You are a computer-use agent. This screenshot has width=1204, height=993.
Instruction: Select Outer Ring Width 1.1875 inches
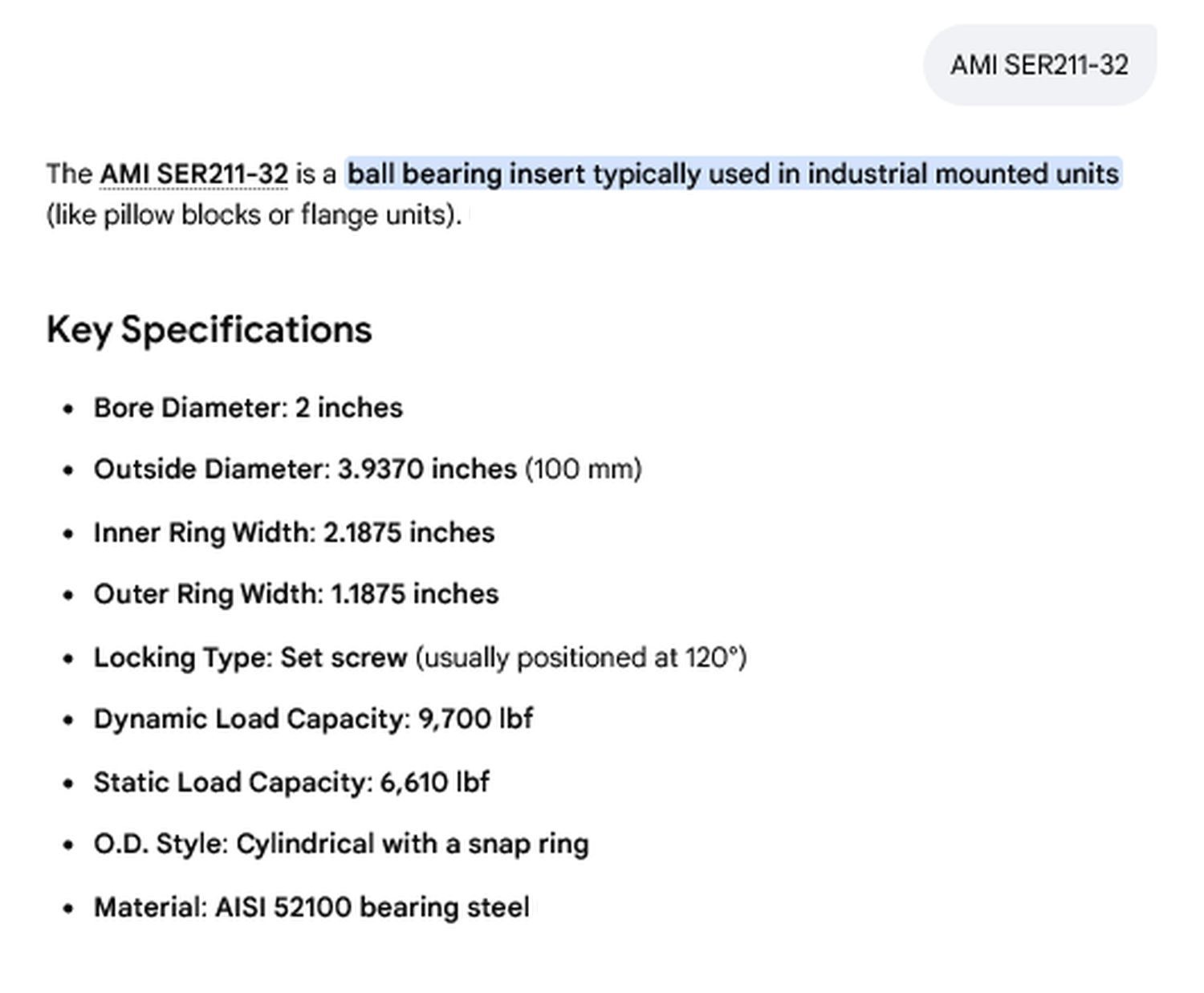pyautogui.click(x=296, y=594)
